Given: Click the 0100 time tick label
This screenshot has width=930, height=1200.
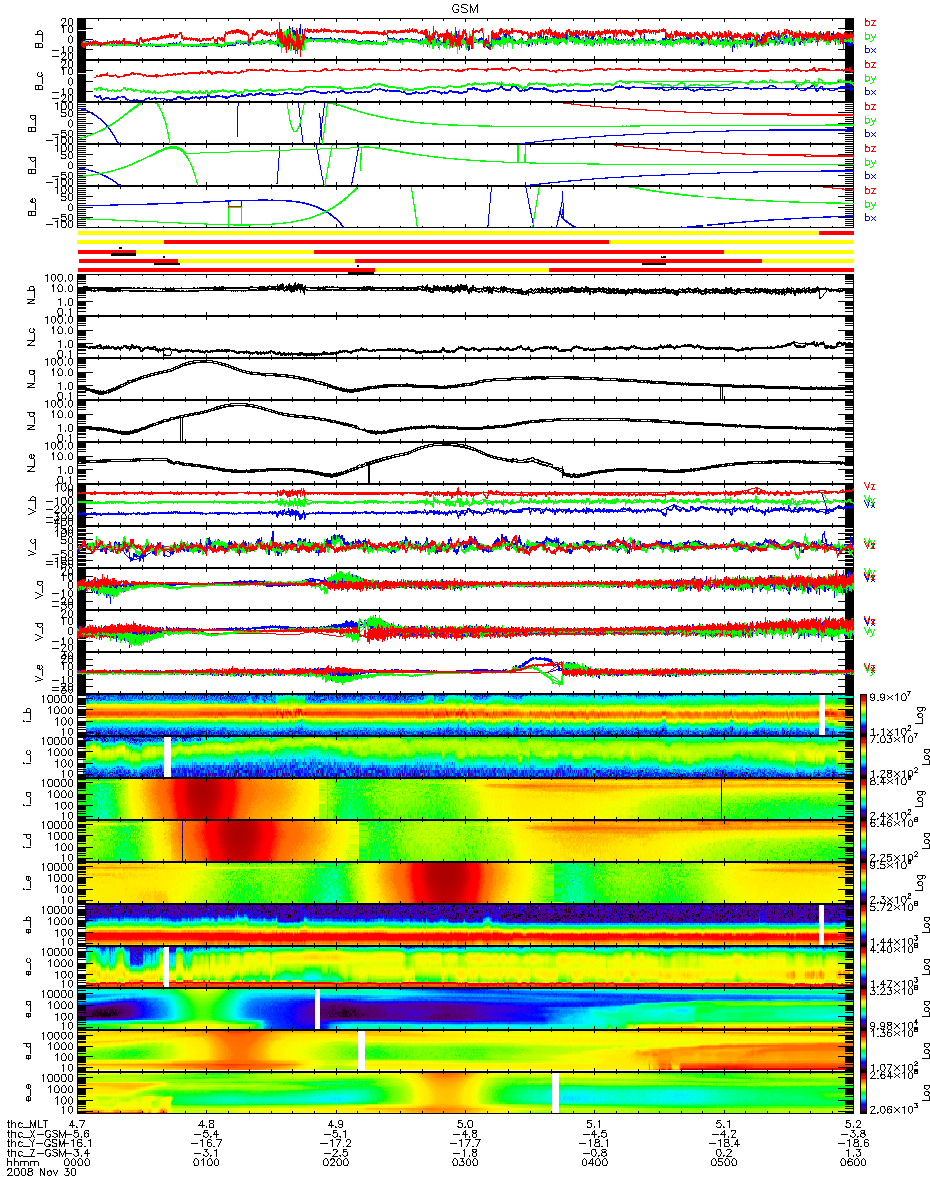Looking at the screenshot, I should 207,1163.
